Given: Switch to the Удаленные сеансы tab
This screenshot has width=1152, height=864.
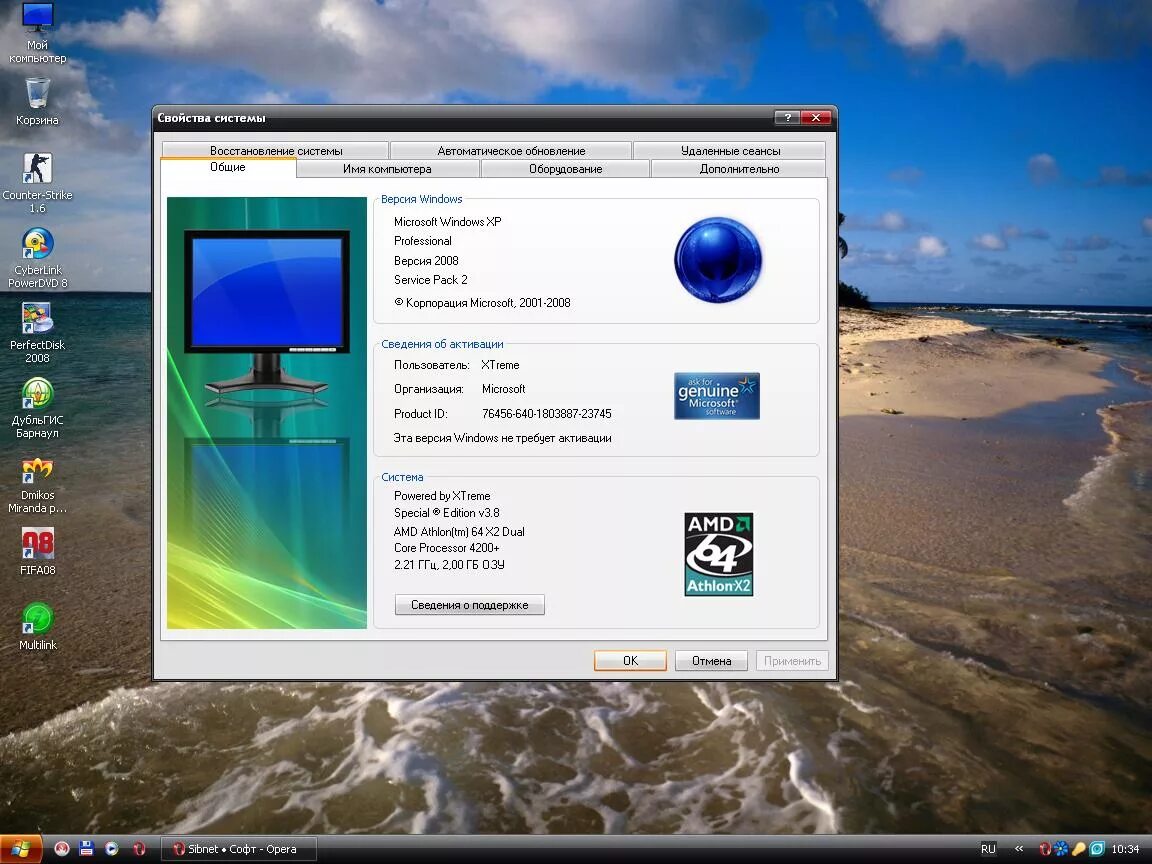Looking at the screenshot, I should [x=730, y=151].
